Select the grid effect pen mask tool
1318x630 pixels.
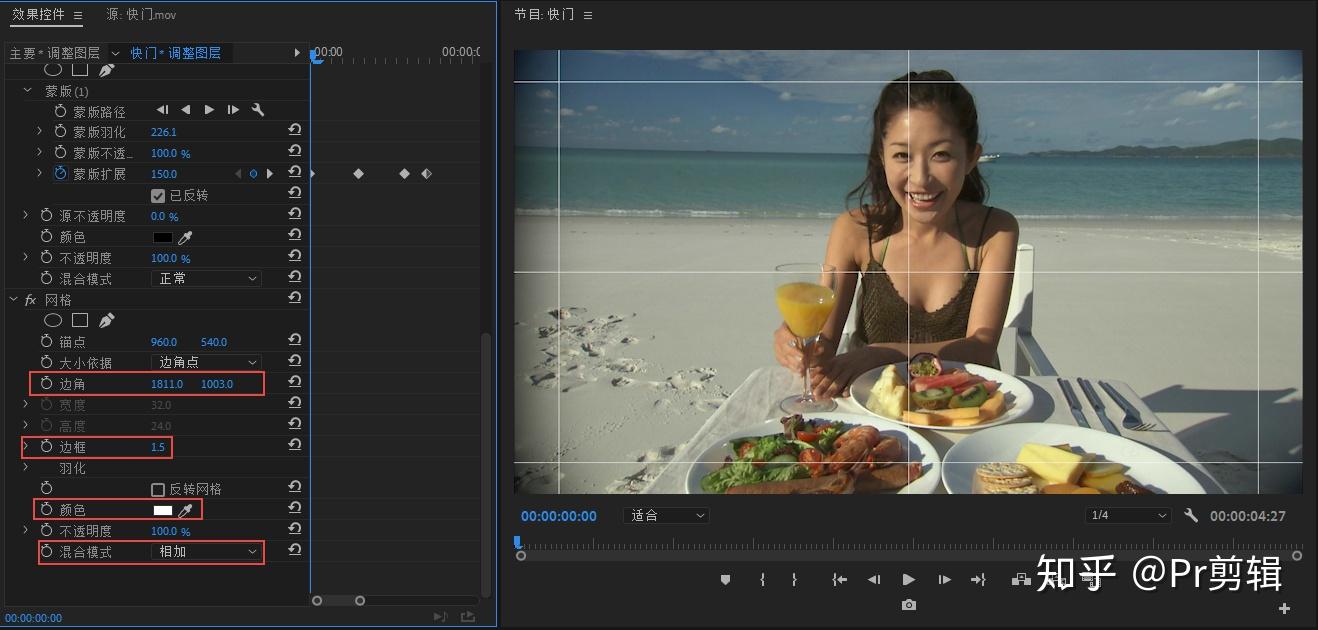point(107,320)
